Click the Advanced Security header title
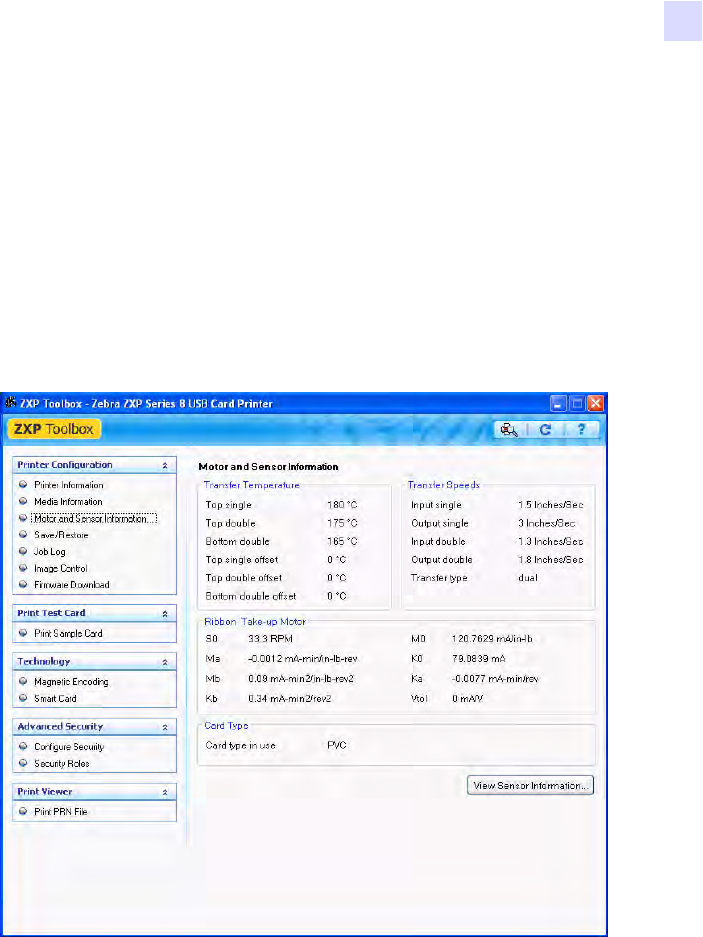Screen dimensions: 703x937 pyautogui.click(x=60, y=727)
